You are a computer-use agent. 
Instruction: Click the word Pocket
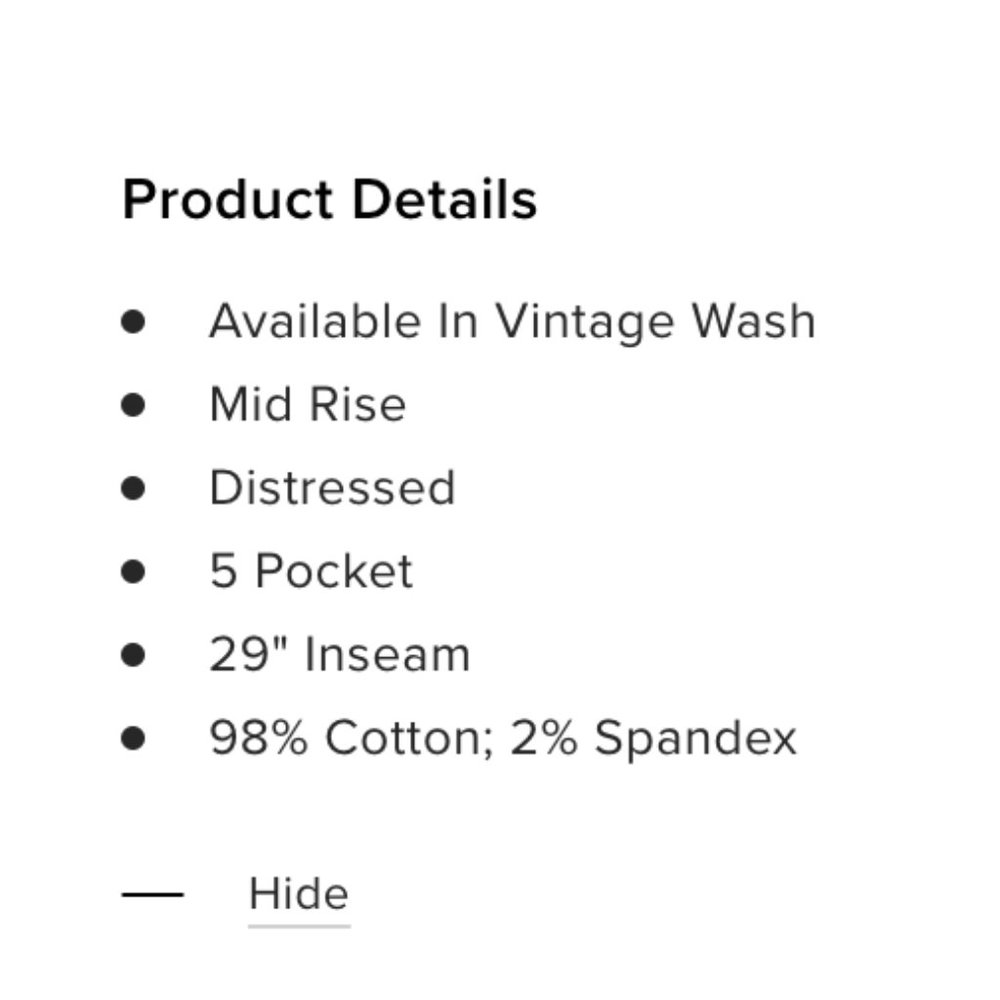[x=333, y=571]
